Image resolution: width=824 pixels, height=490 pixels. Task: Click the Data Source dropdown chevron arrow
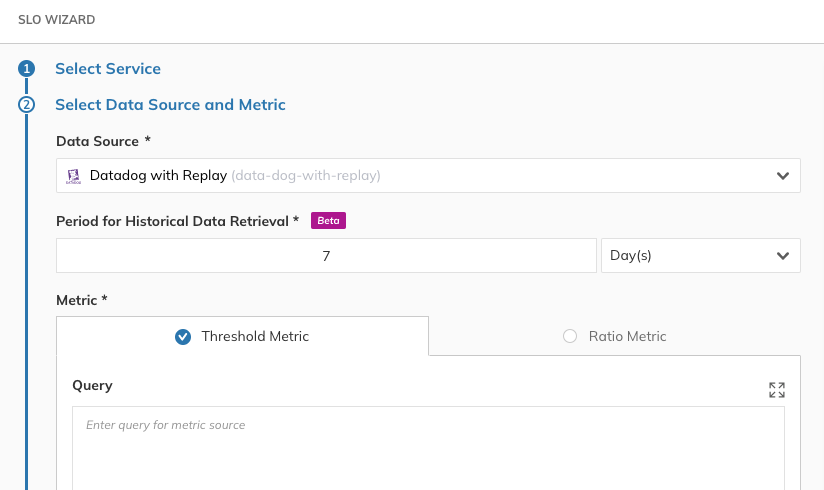coord(783,176)
